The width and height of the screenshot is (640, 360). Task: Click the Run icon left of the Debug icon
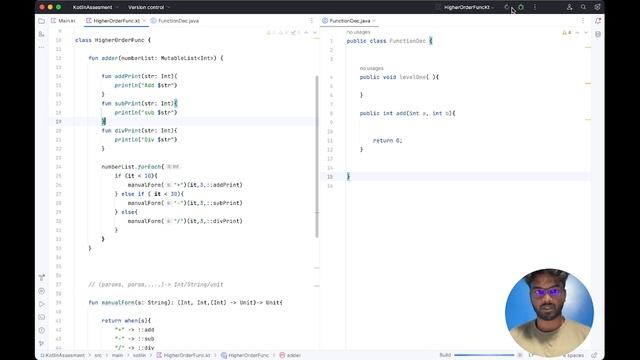(507, 7)
